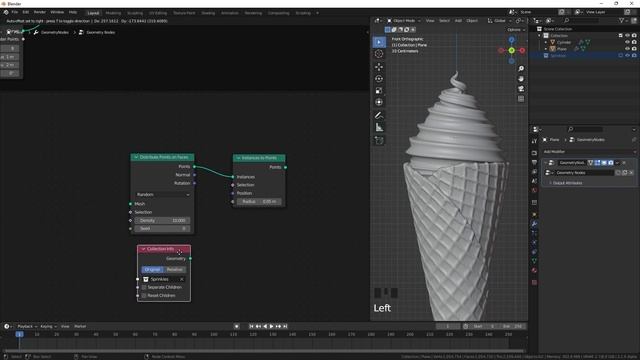Select the Rotate tool
This screenshot has height=360, width=640.
tap(379, 79)
